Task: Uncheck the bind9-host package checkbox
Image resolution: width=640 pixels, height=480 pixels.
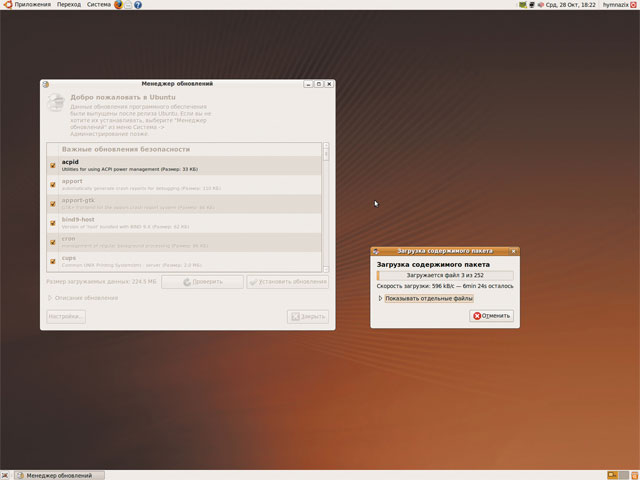Action: pyautogui.click(x=53, y=223)
